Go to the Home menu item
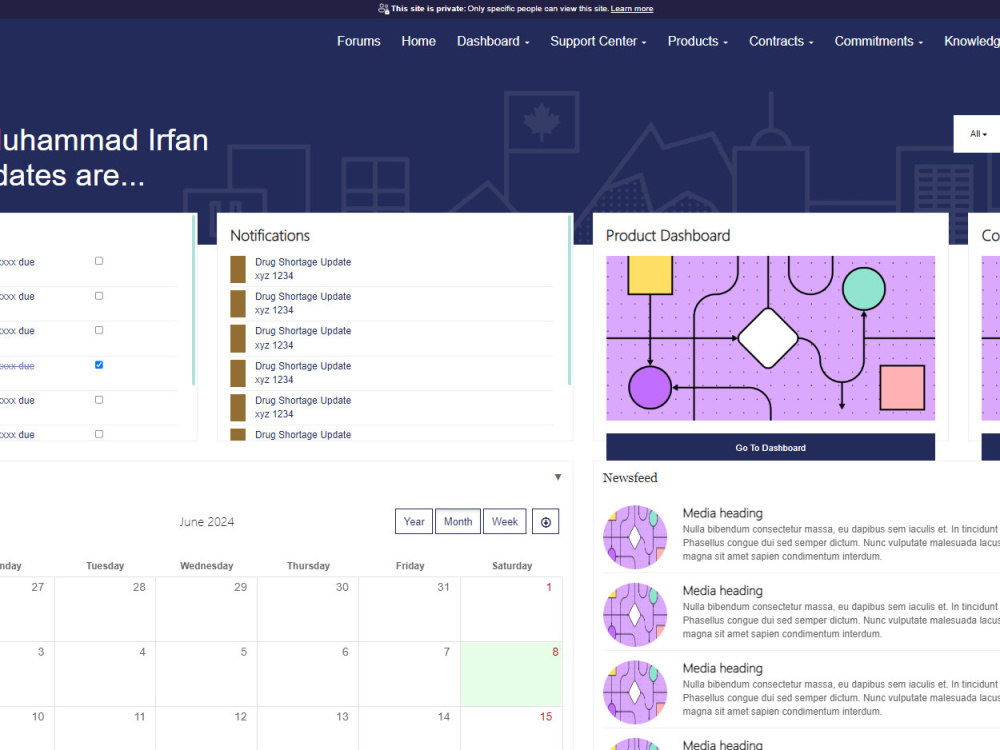Screen dimensions: 1000x750 418,41
